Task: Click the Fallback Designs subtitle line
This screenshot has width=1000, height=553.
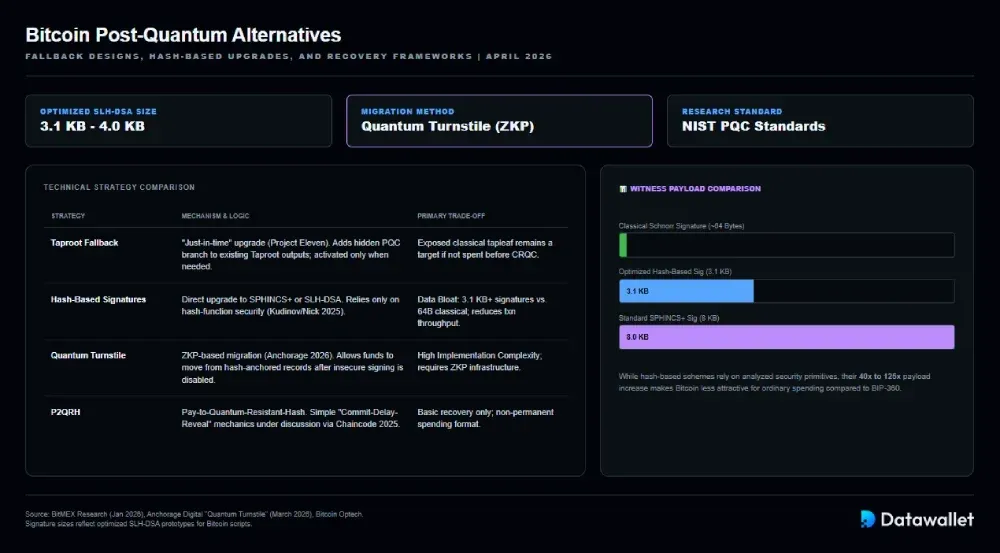Action: (x=289, y=56)
